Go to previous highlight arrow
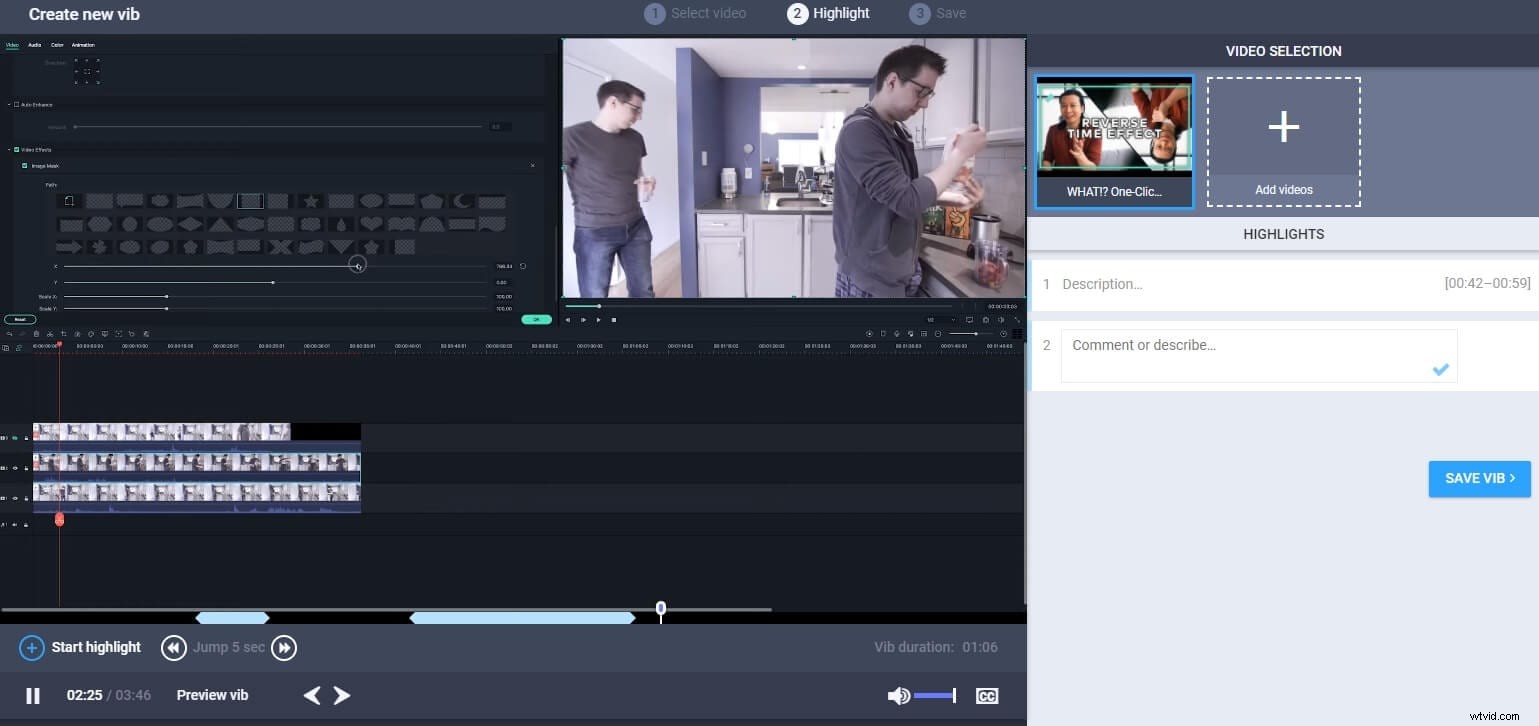Screen dimensions: 1539x726 [x=312, y=695]
